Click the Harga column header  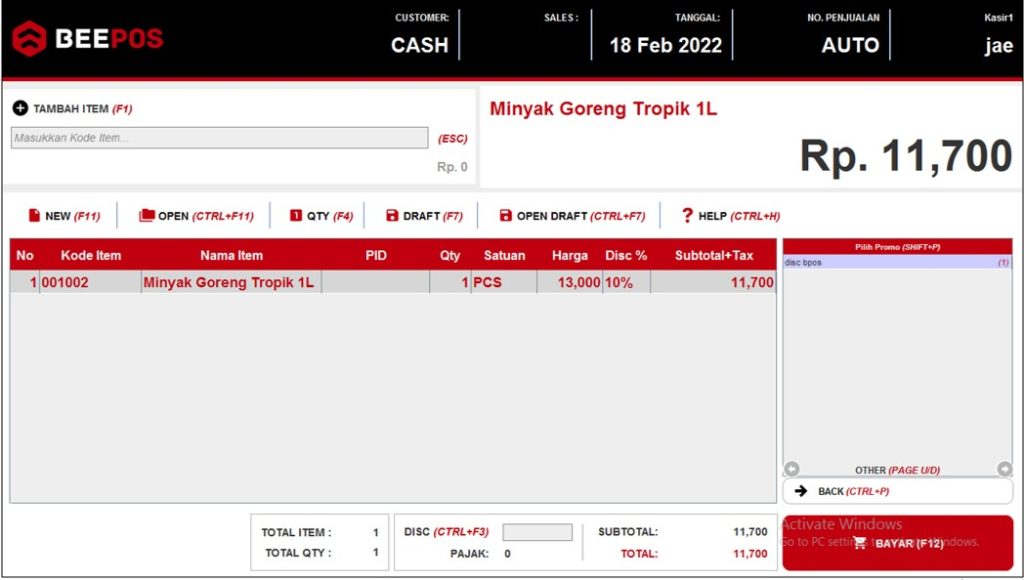(569, 255)
